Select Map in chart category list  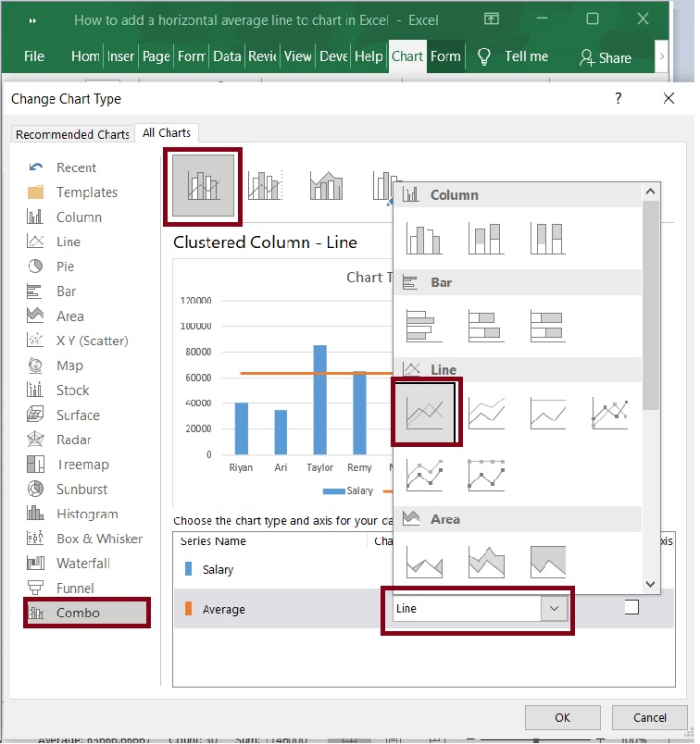click(69, 365)
